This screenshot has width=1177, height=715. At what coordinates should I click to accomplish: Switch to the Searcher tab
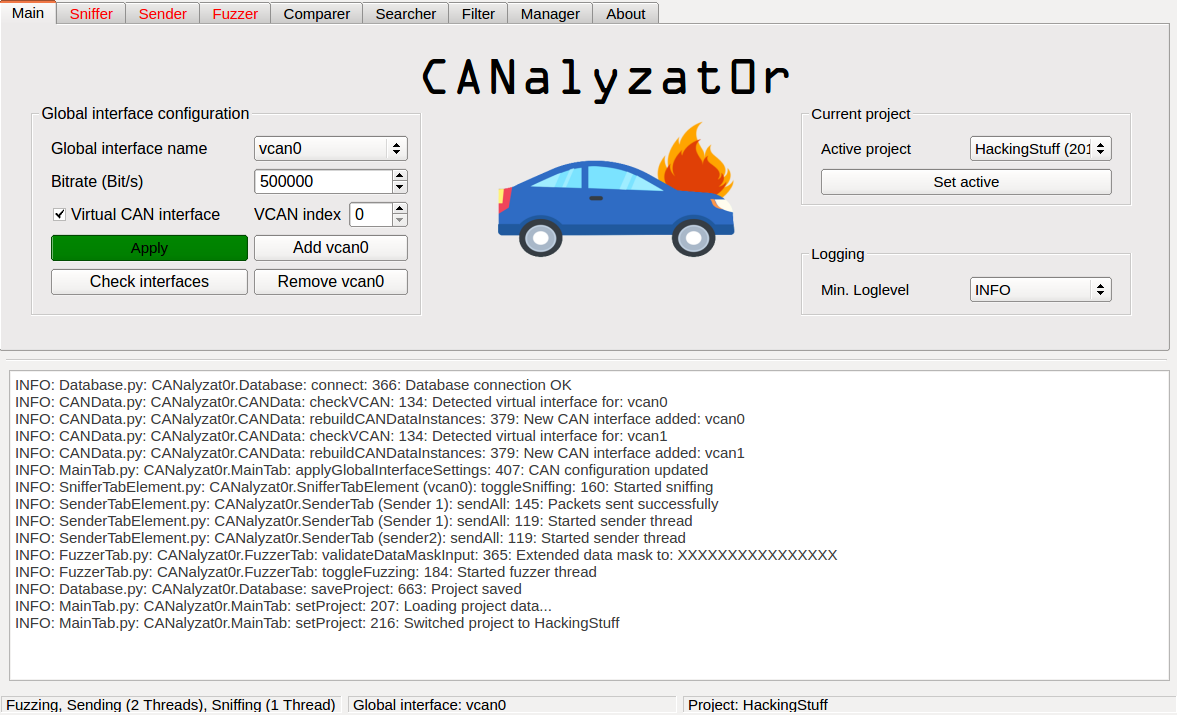click(x=405, y=13)
